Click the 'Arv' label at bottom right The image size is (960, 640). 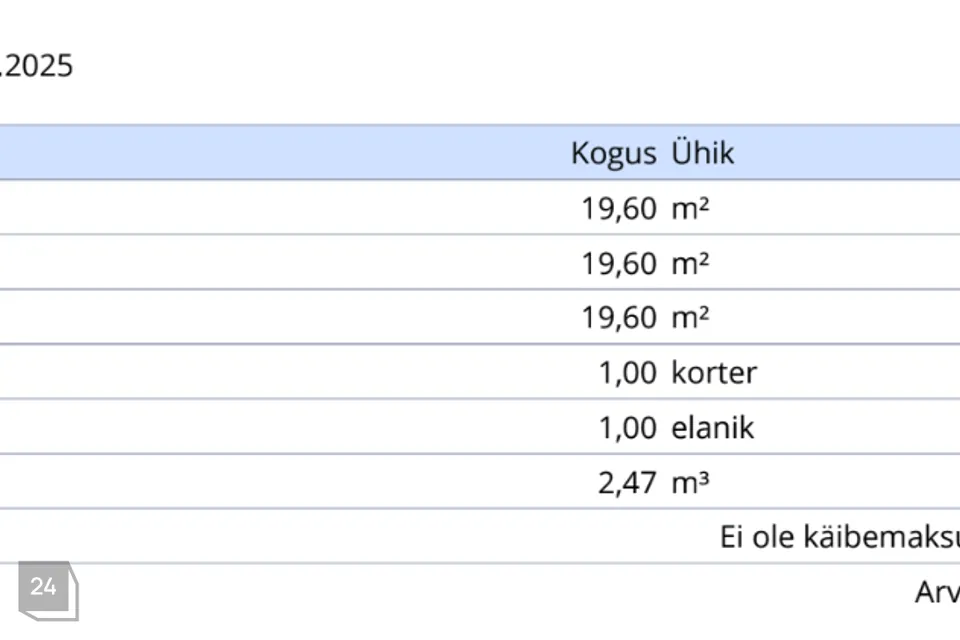coord(936,592)
